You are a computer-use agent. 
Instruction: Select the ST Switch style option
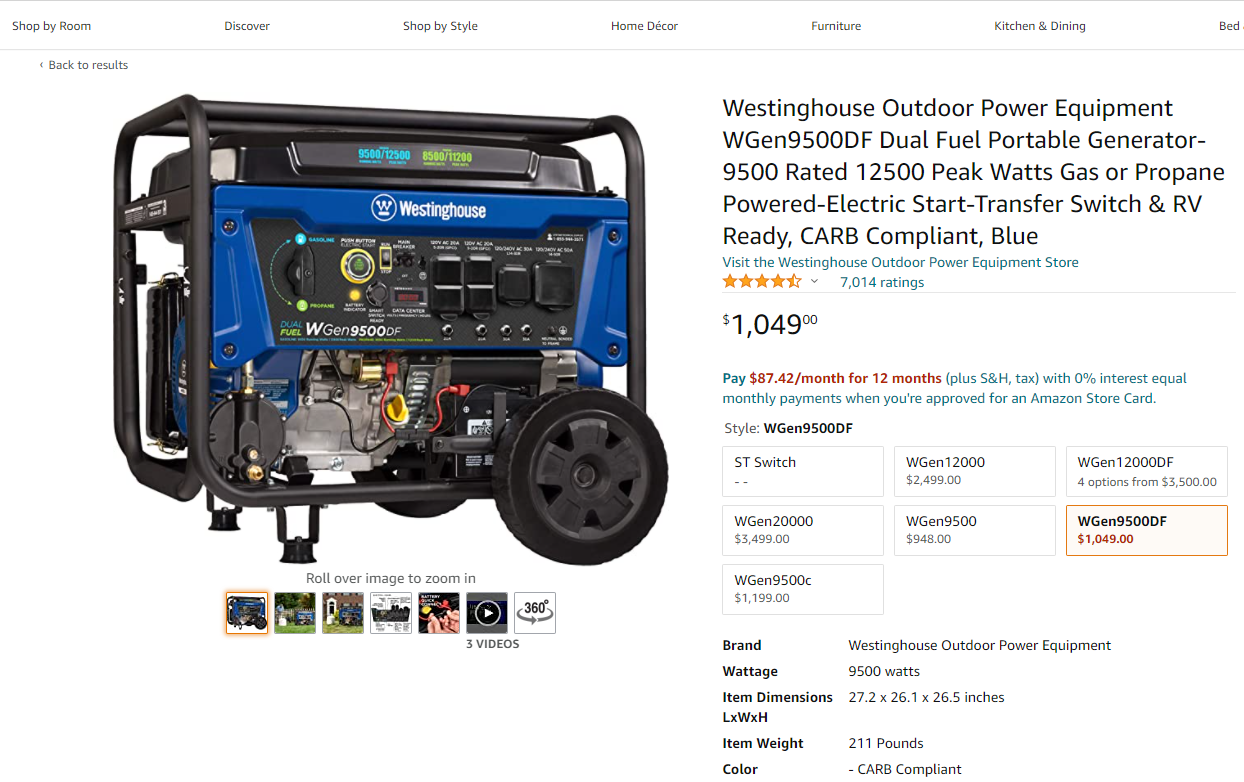click(803, 472)
